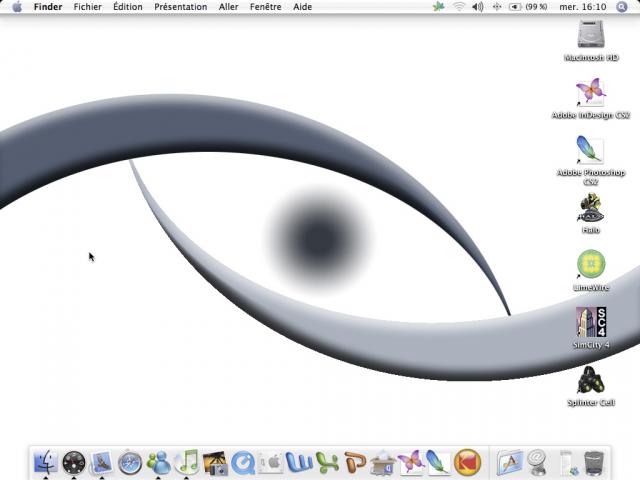
Task: Click the InDesign butterfly icon in Dock
Action: 411,463
